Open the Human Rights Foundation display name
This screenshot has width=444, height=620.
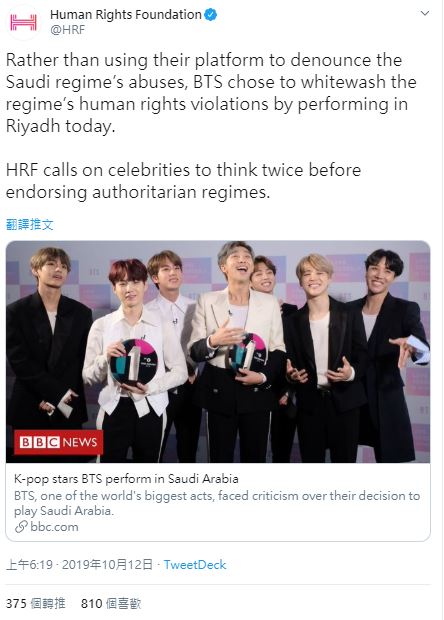pos(126,15)
